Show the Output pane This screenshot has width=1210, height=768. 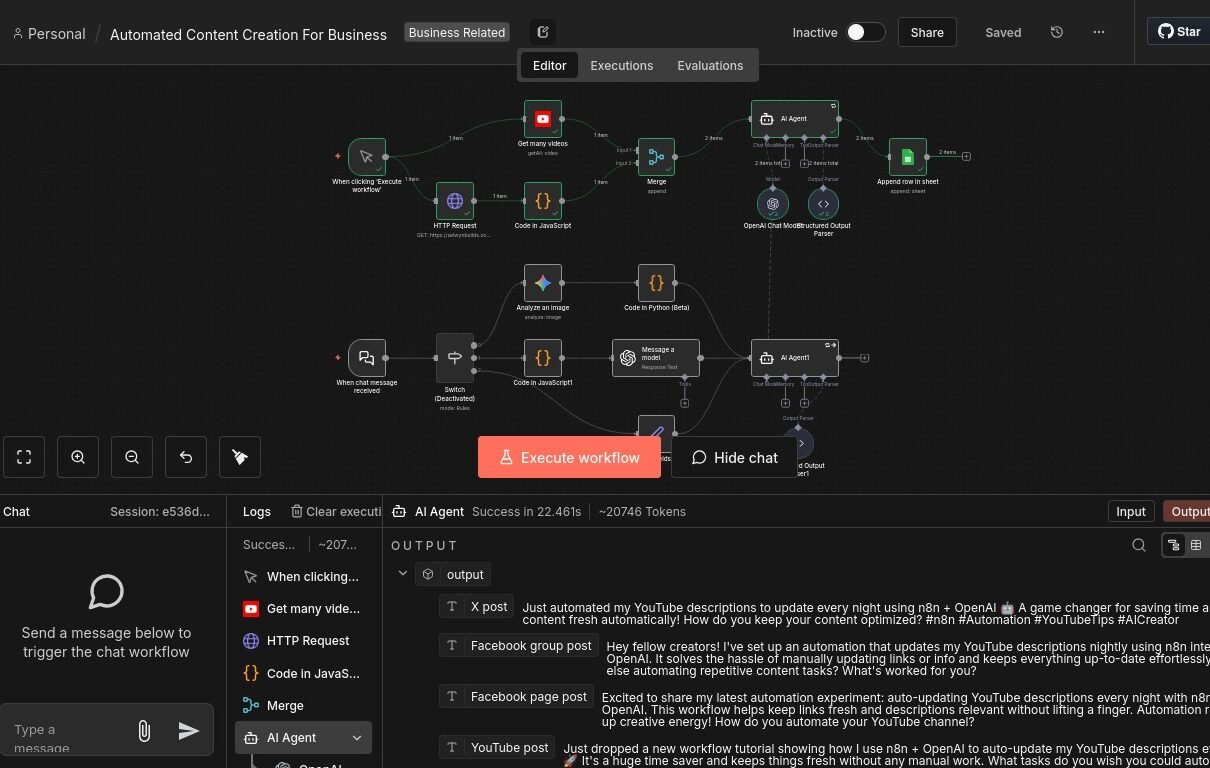[1188, 511]
